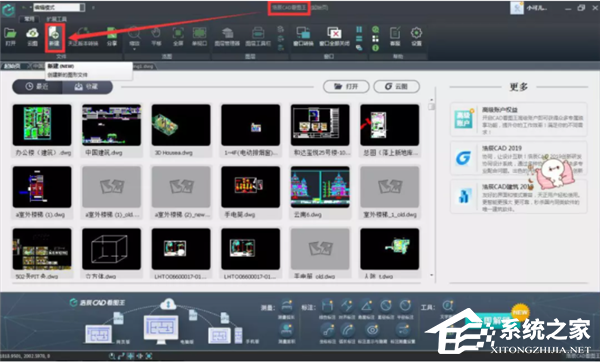This screenshot has height=363, width=600.
Task: Click the 天正版本转换 conversion tool
Action: tap(83, 37)
